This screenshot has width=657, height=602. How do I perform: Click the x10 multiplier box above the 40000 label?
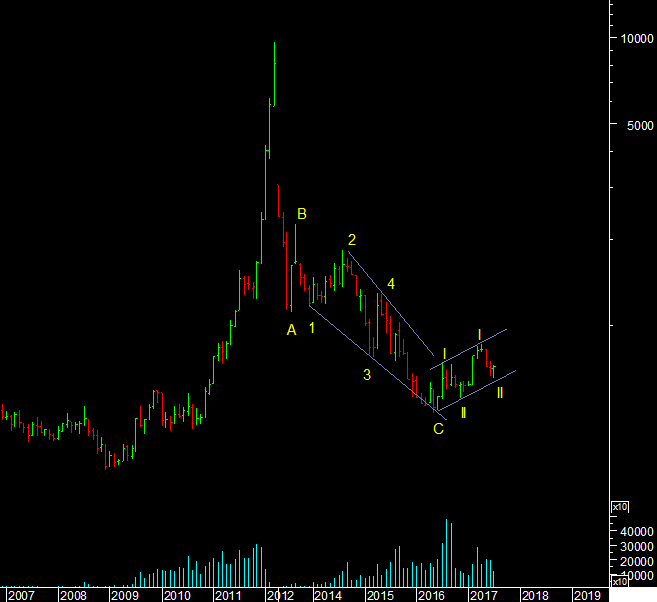[620, 507]
